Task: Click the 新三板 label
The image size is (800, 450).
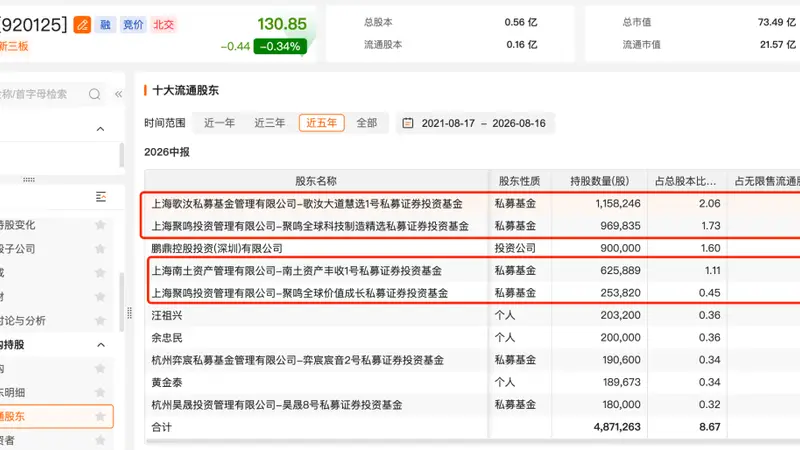Action: click(x=14, y=46)
